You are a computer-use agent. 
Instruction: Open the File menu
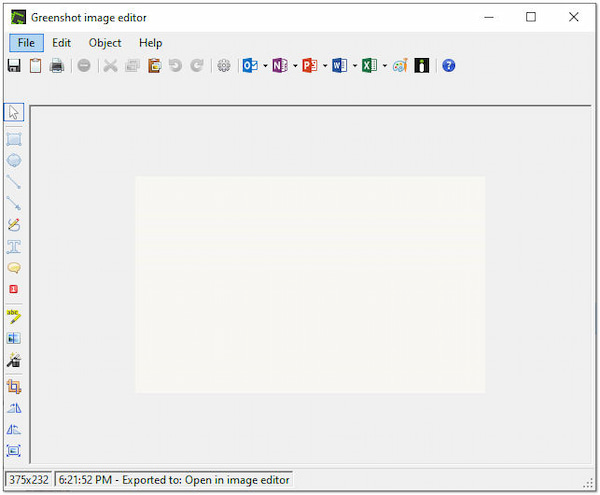[26, 43]
